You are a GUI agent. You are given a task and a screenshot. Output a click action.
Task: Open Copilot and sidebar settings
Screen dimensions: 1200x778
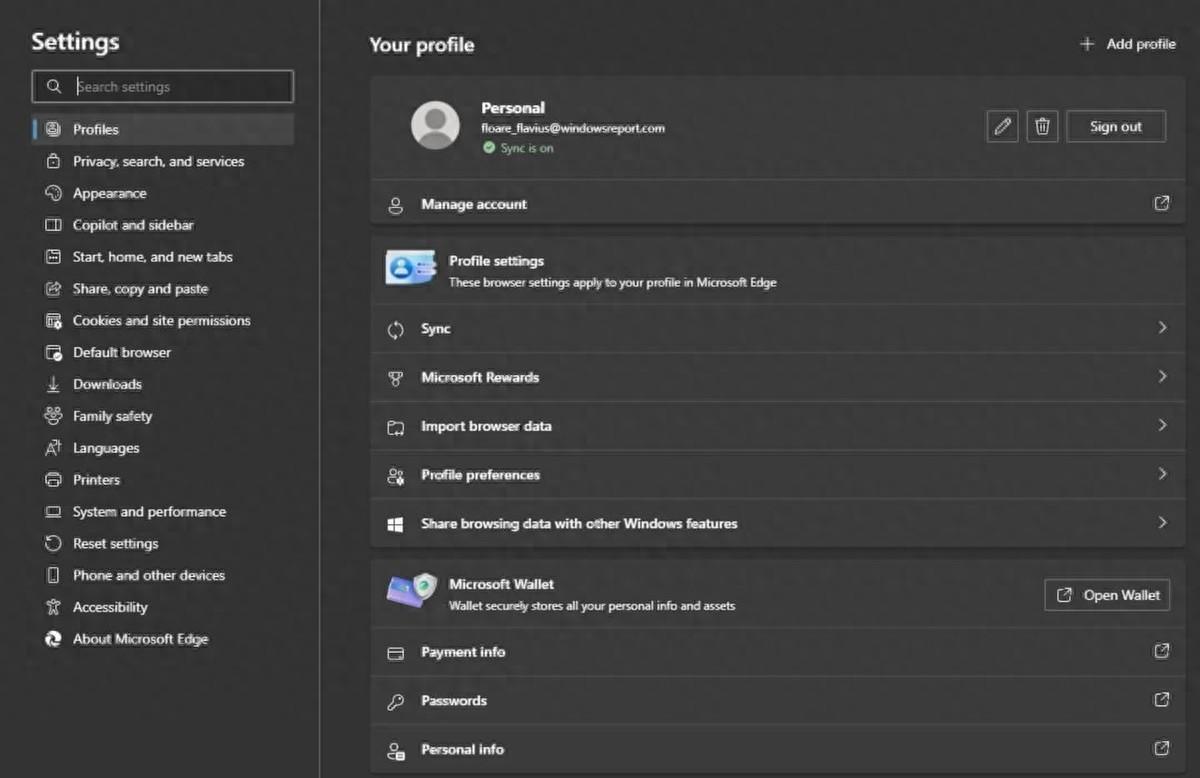(x=163, y=225)
